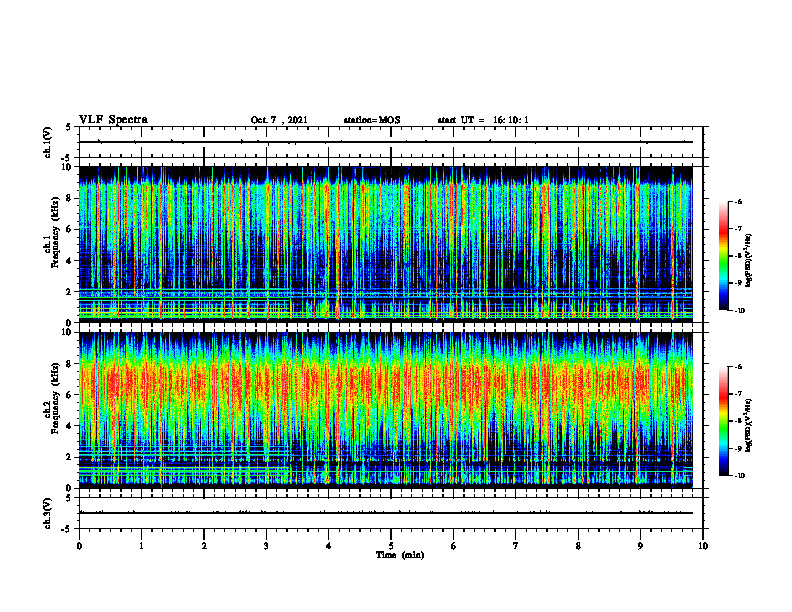
Task: Select the date text "Oct. 7 , 2021"
Action: (x=279, y=120)
